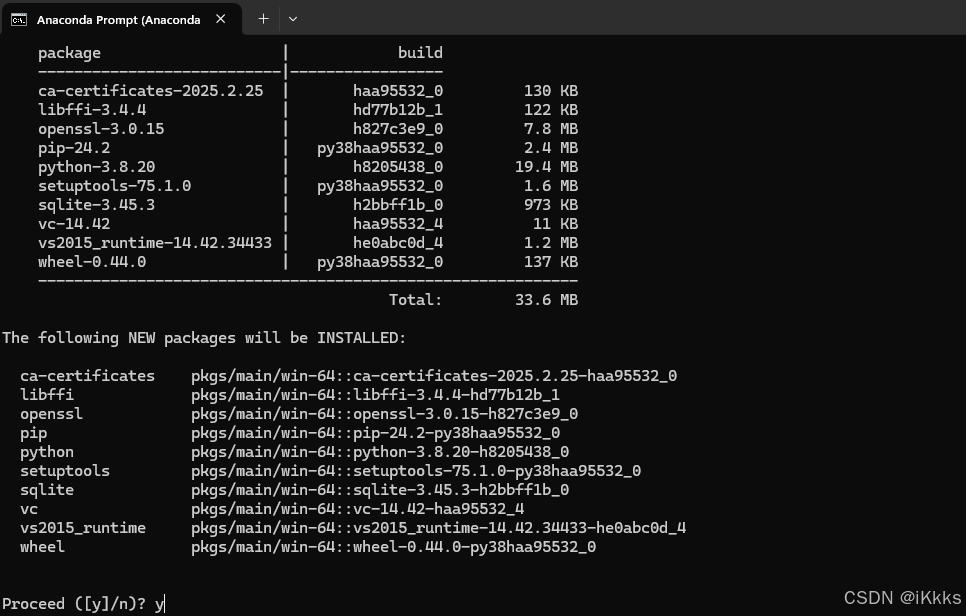Click build string 'h827c3e9_0'

pos(398,129)
